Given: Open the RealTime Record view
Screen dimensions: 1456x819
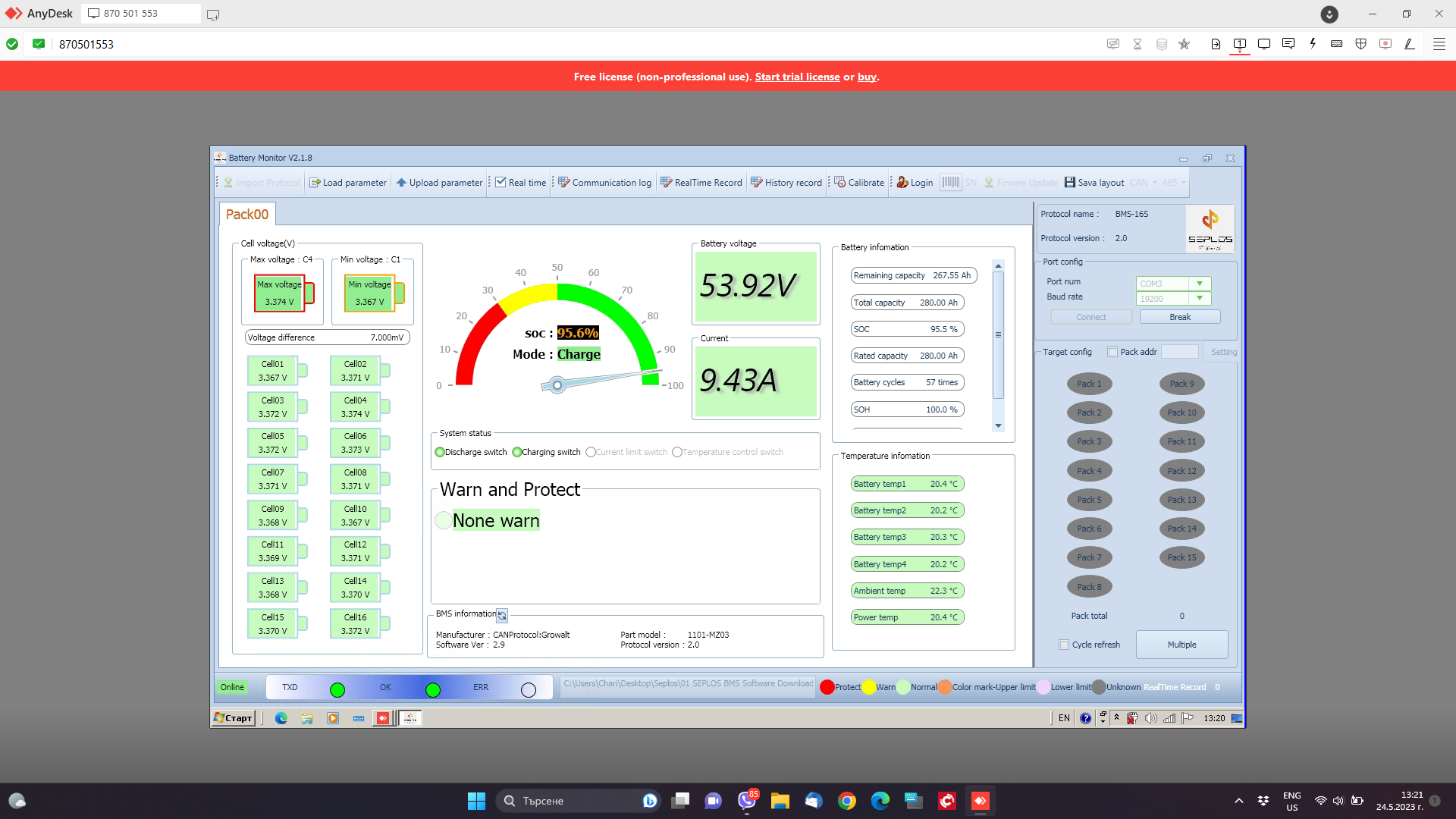Looking at the screenshot, I should (x=667, y=183).
